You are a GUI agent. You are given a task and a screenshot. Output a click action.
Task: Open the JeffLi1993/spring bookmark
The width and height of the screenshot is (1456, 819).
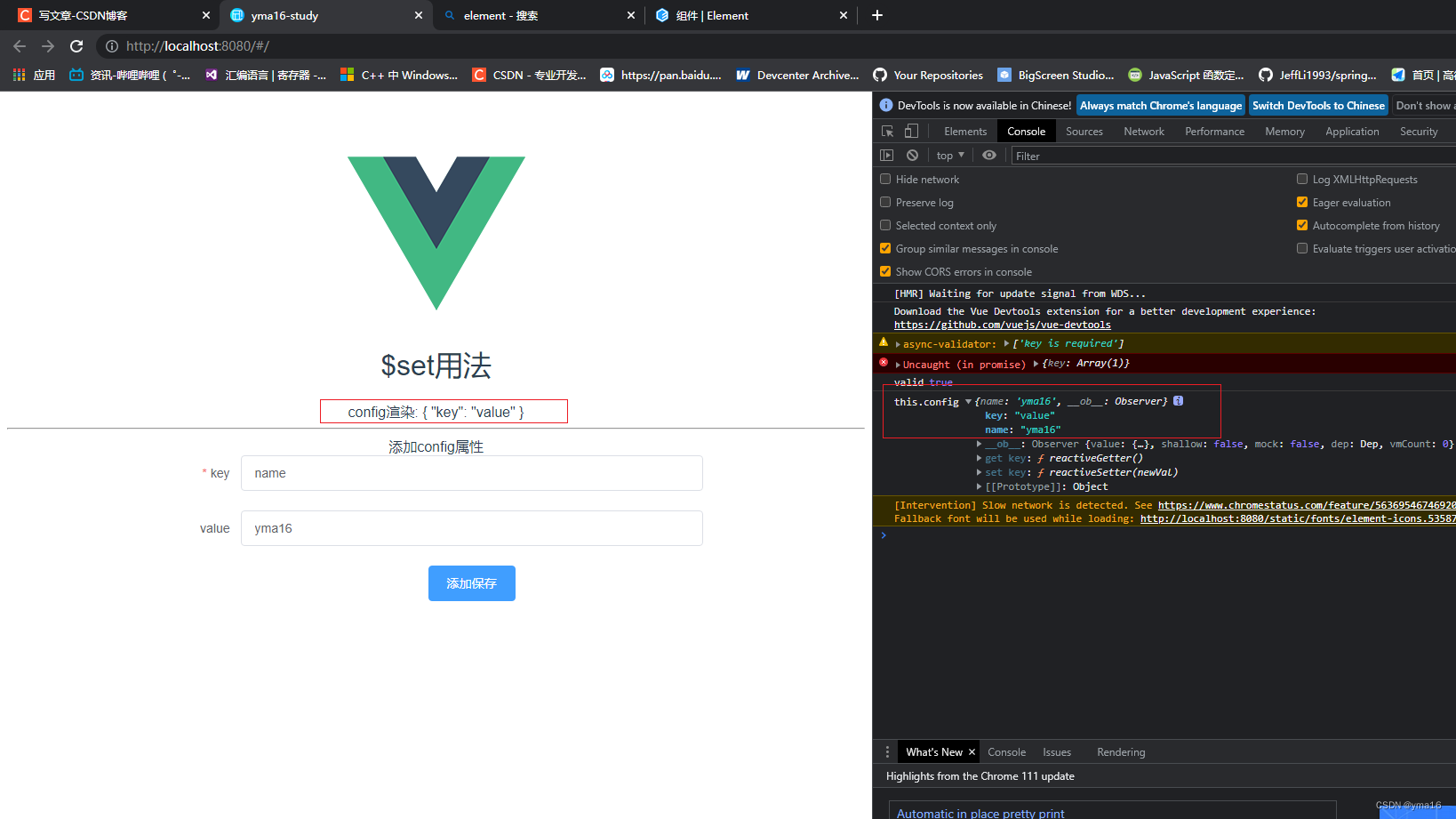[x=1317, y=76]
